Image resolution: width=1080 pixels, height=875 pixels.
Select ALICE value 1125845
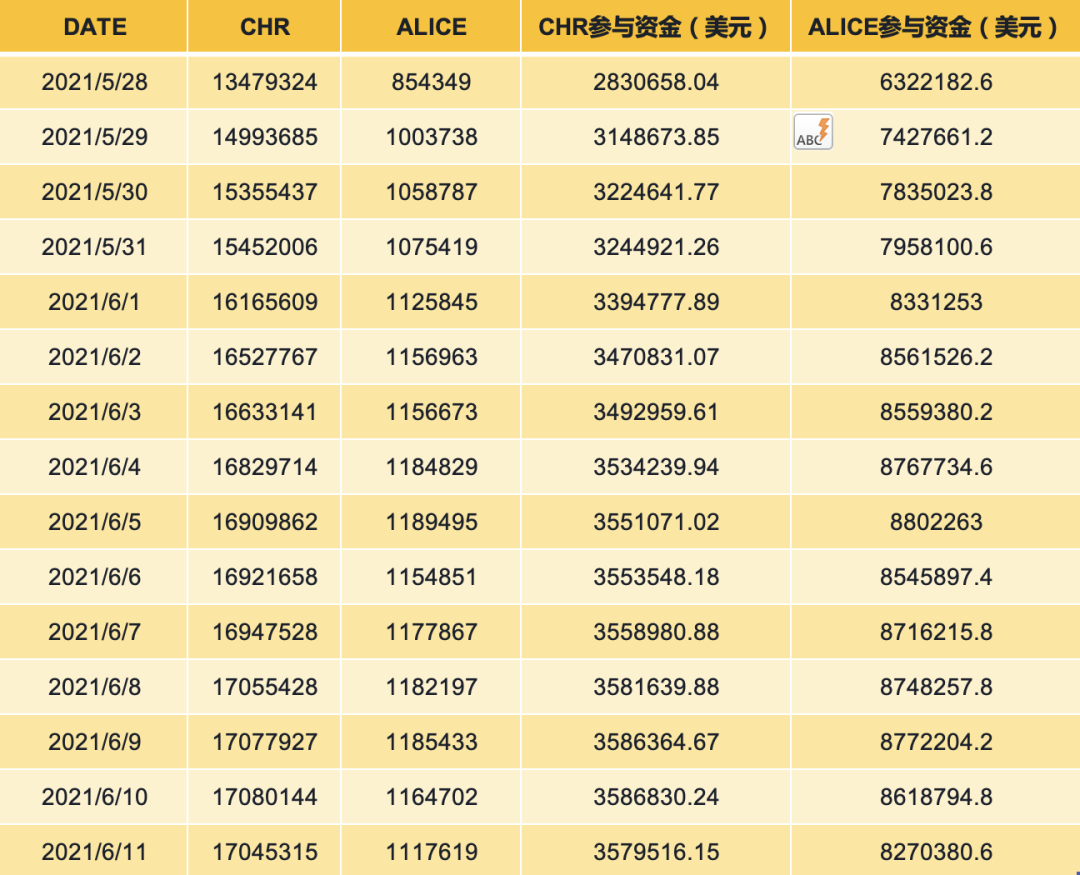pyautogui.click(x=431, y=302)
